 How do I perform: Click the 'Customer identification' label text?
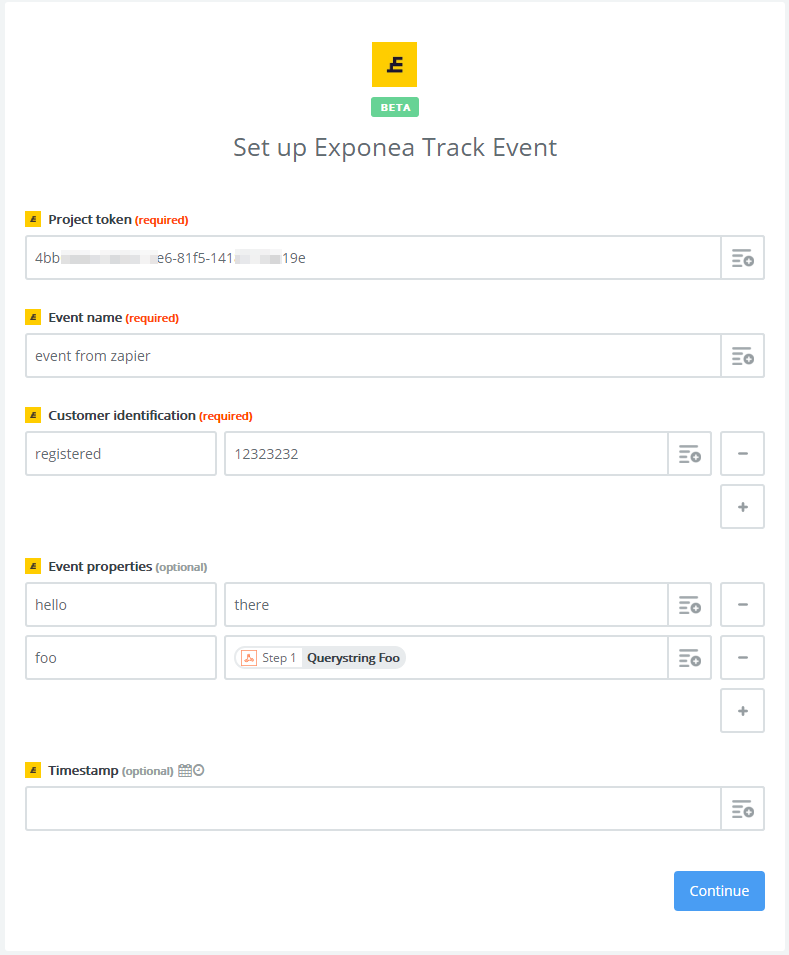coord(122,415)
